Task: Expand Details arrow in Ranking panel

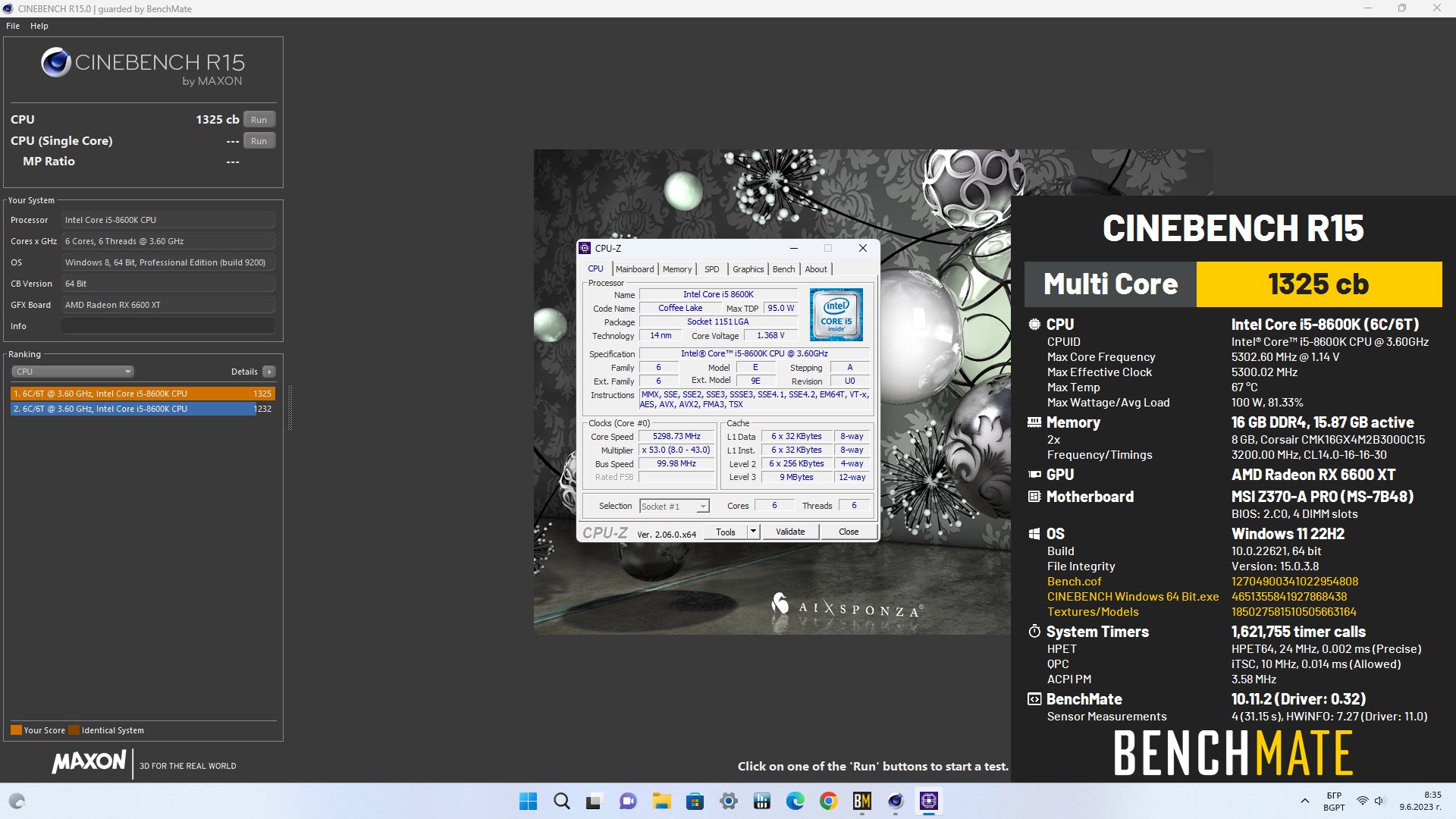Action: click(268, 372)
